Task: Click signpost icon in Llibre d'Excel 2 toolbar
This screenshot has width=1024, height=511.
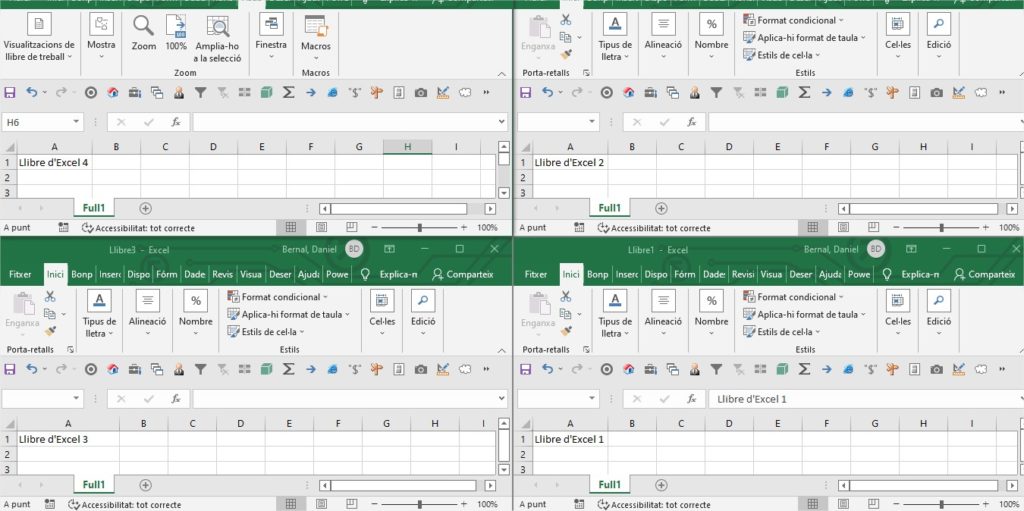Action: pyautogui.click(x=892, y=93)
